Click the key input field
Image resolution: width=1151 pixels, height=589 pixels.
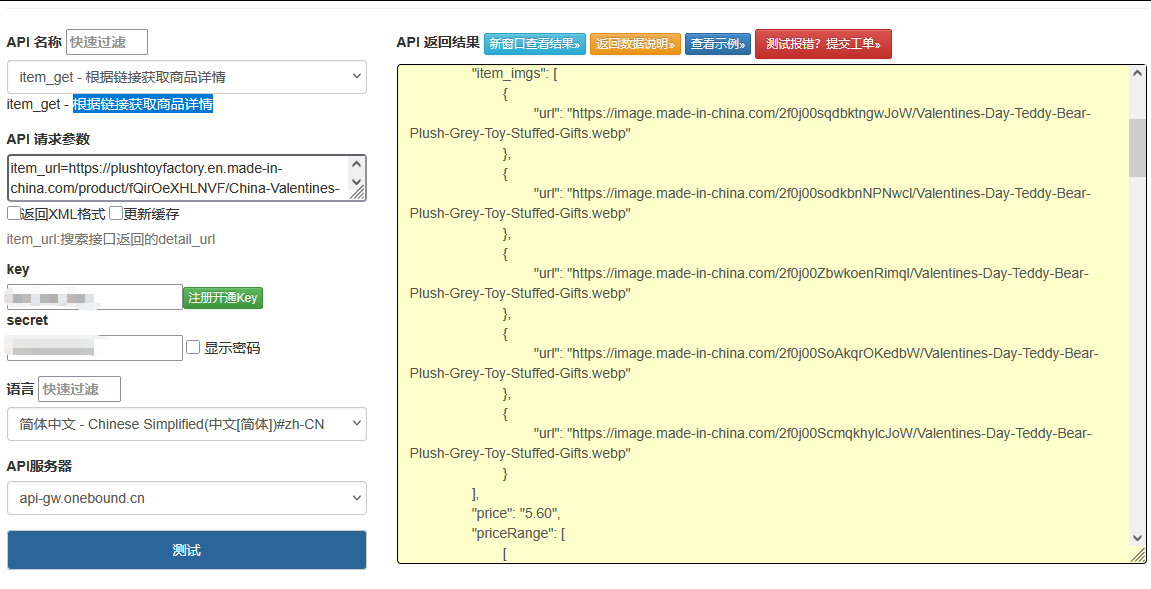pyautogui.click(x=95, y=297)
